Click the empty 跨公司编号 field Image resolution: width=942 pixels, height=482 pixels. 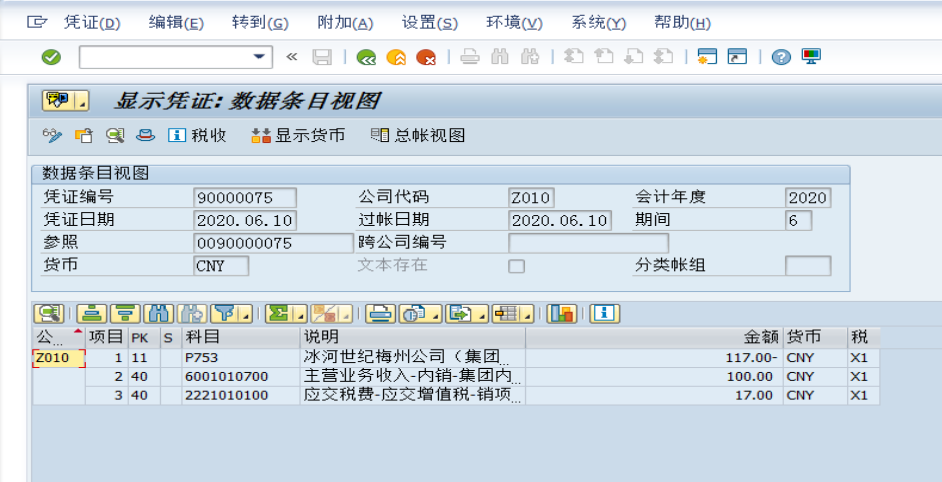[588, 243]
